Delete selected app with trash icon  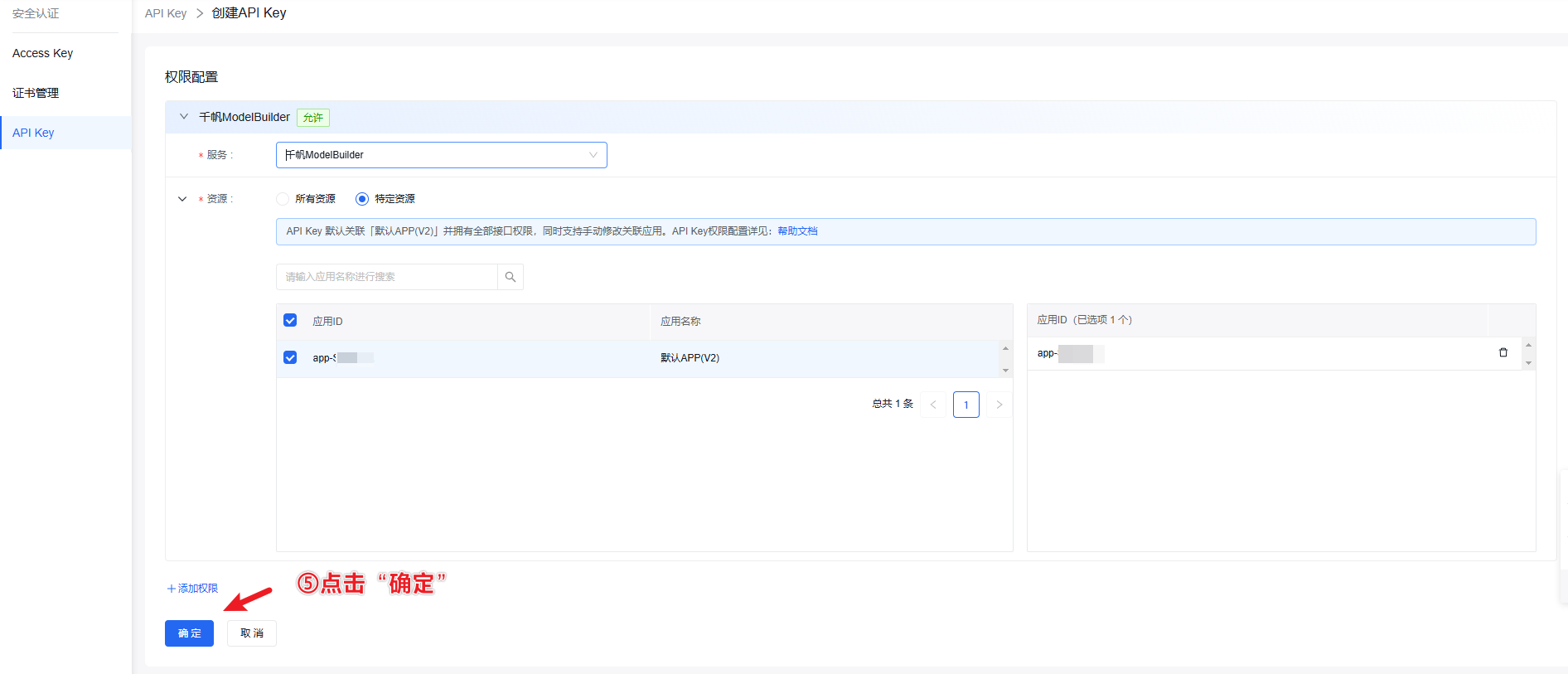pos(1503,352)
